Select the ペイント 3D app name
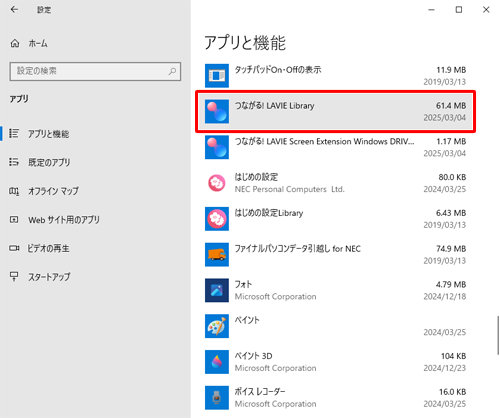 tap(253, 356)
